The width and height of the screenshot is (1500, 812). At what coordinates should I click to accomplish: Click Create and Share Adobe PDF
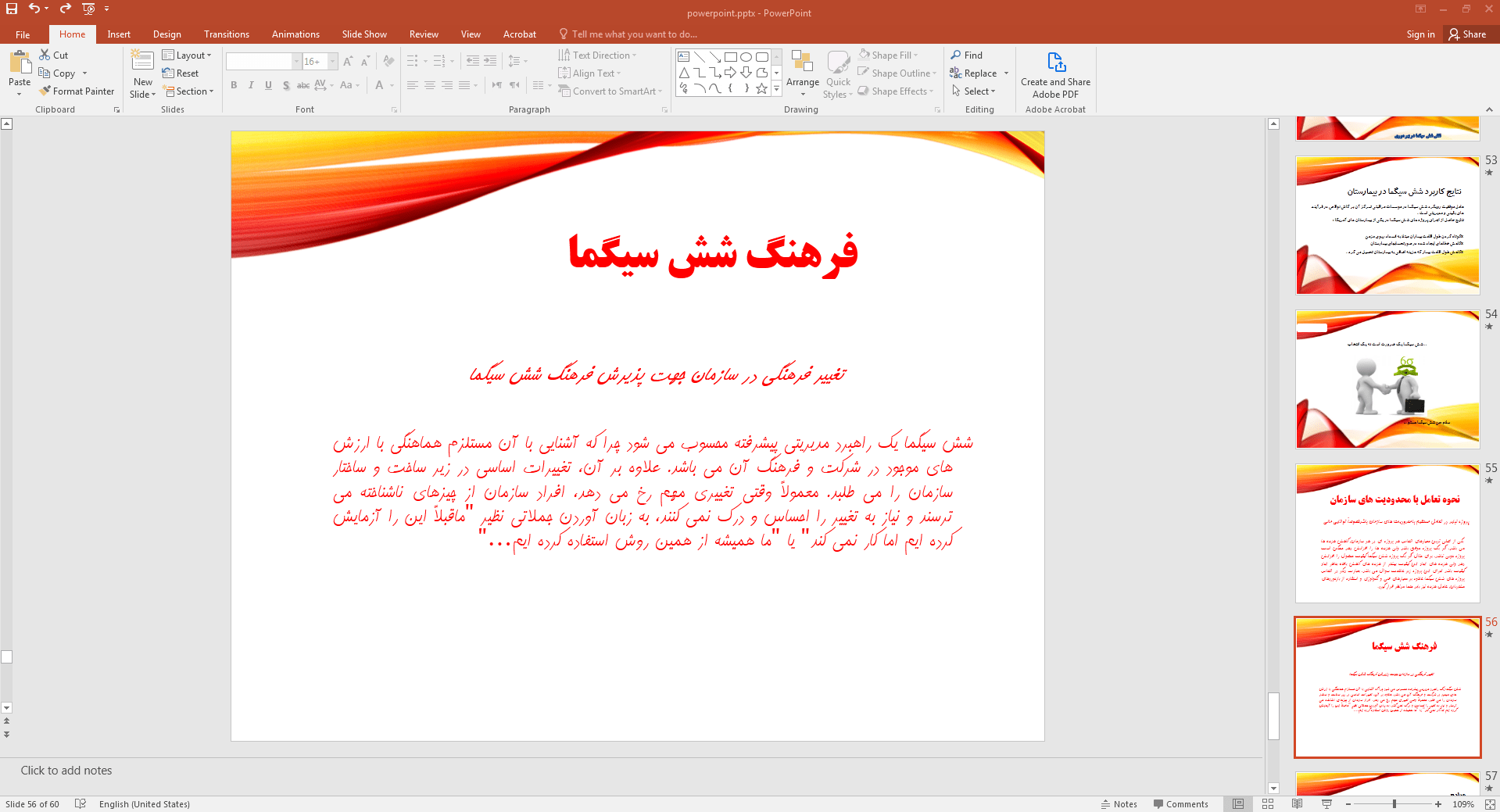[1055, 74]
